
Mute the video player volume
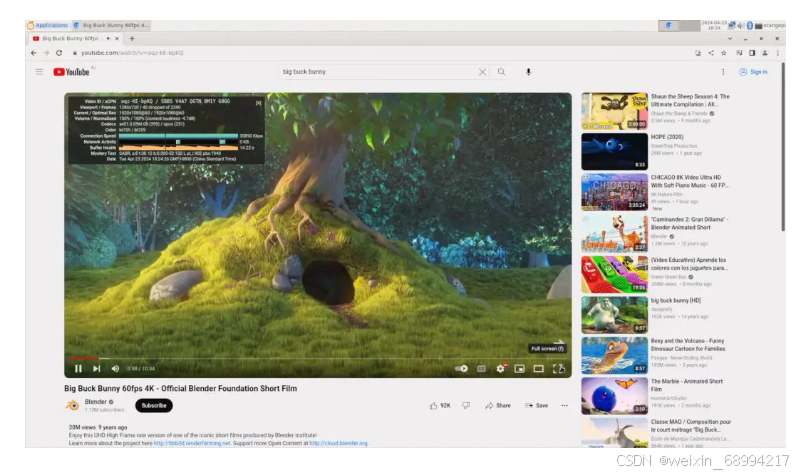pos(115,369)
